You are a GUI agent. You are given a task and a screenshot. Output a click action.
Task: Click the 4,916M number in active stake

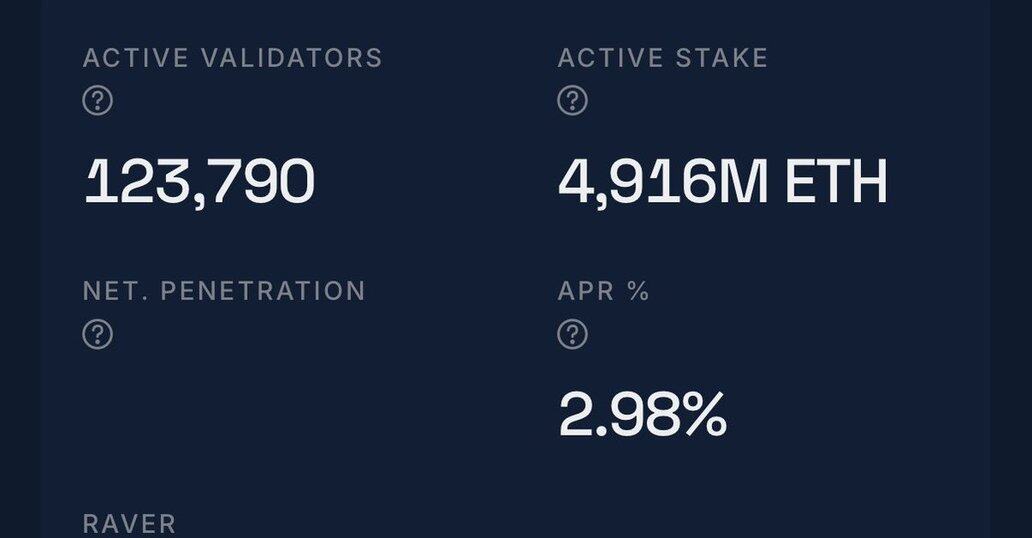tap(662, 183)
